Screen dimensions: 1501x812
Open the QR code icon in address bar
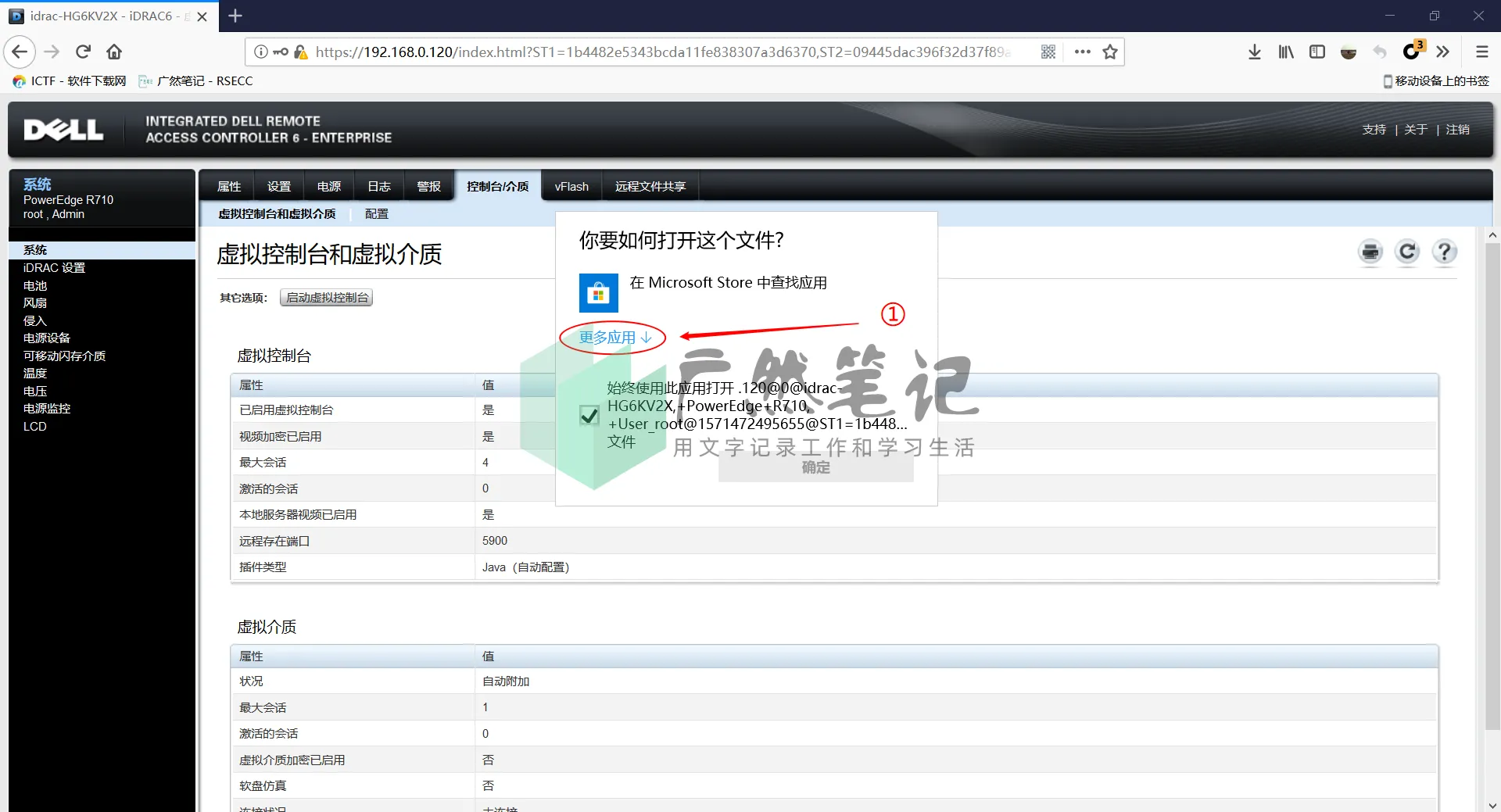(x=1048, y=52)
